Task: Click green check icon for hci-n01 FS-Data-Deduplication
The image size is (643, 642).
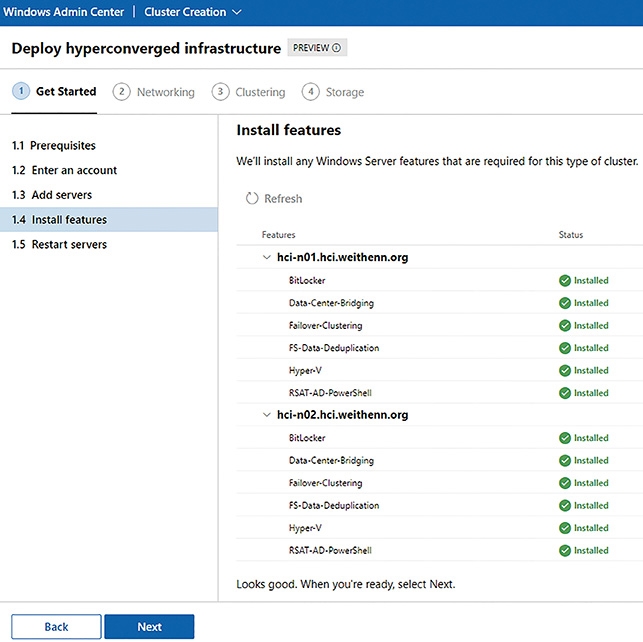Action: click(x=565, y=348)
